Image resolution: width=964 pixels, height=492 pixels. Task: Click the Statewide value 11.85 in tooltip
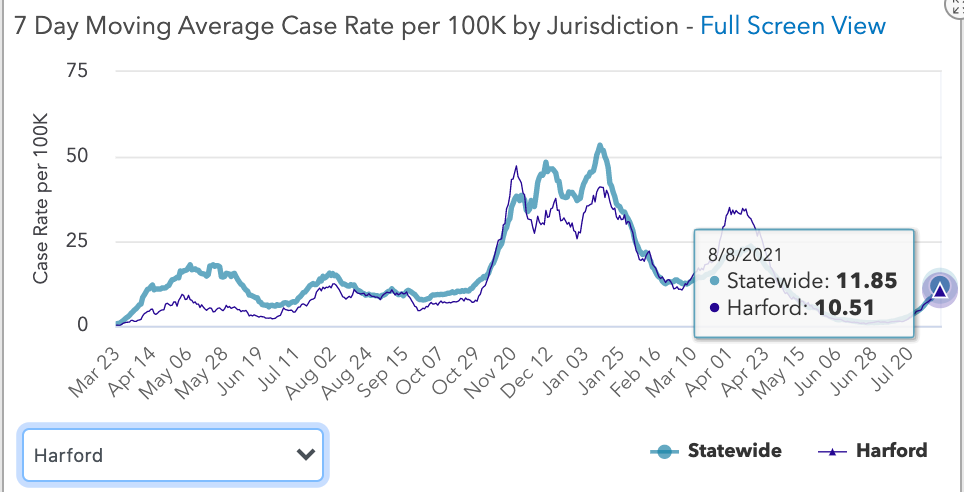pyautogui.click(x=866, y=281)
